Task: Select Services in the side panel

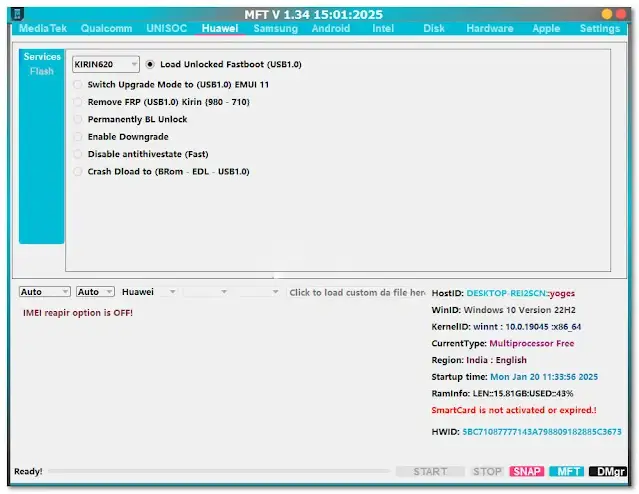Action: 42,57
